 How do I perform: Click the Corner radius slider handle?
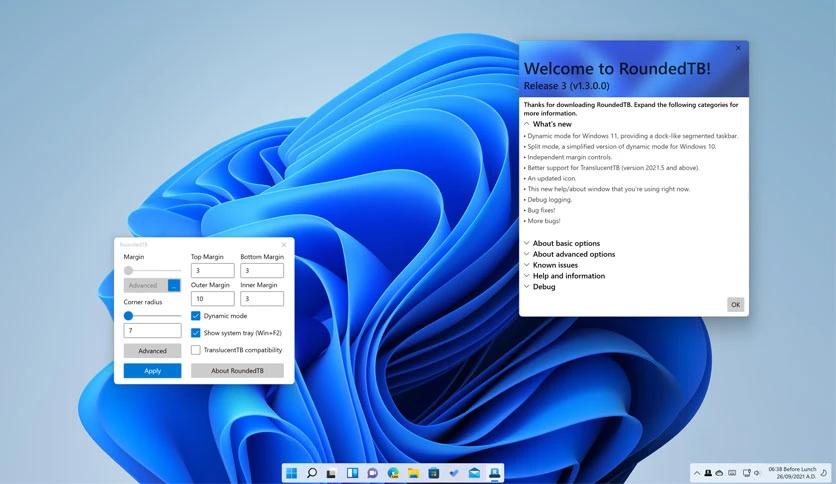tap(128, 316)
